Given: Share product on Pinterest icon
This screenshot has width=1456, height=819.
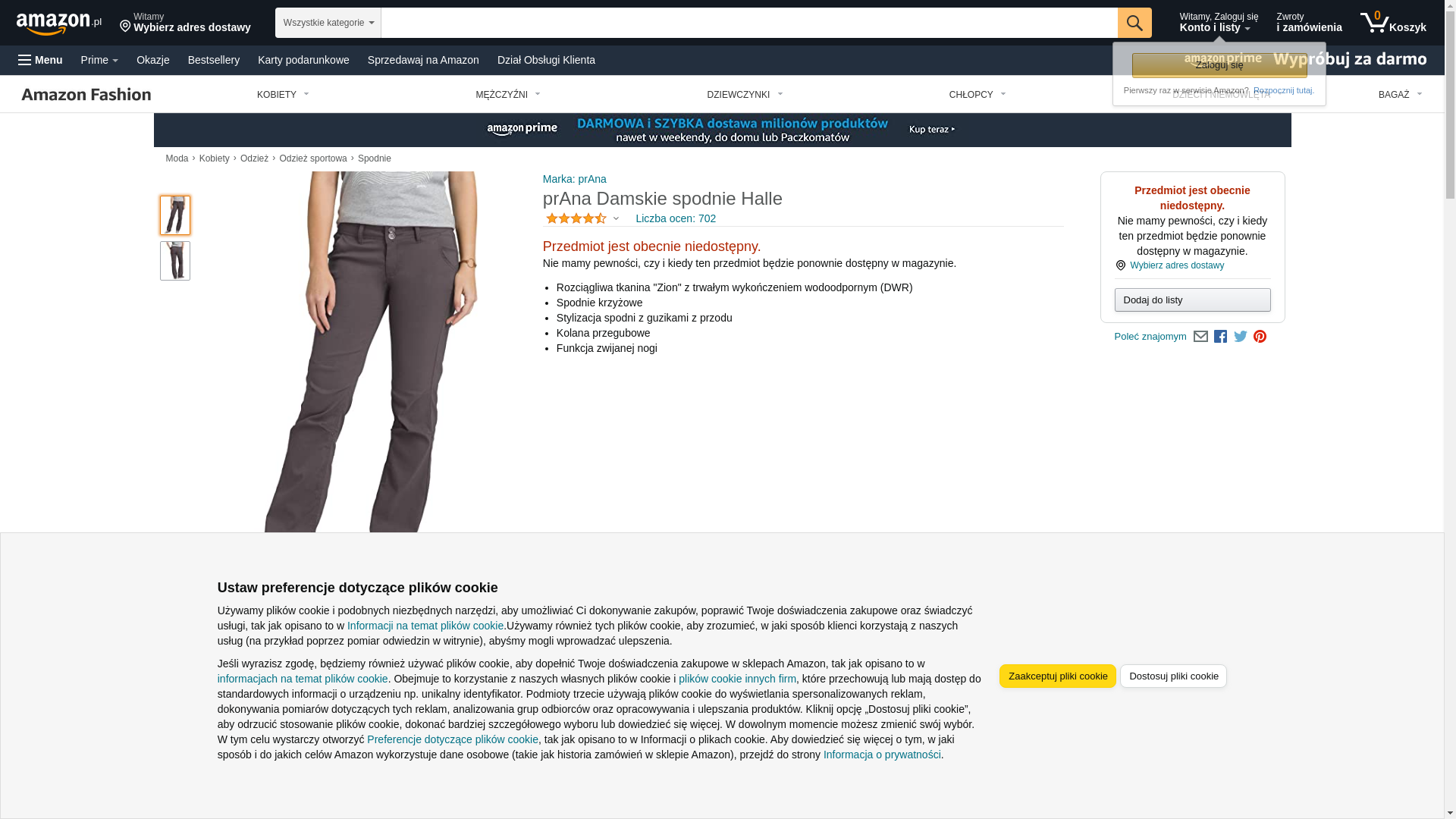Looking at the screenshot, I should (1260, 337).
